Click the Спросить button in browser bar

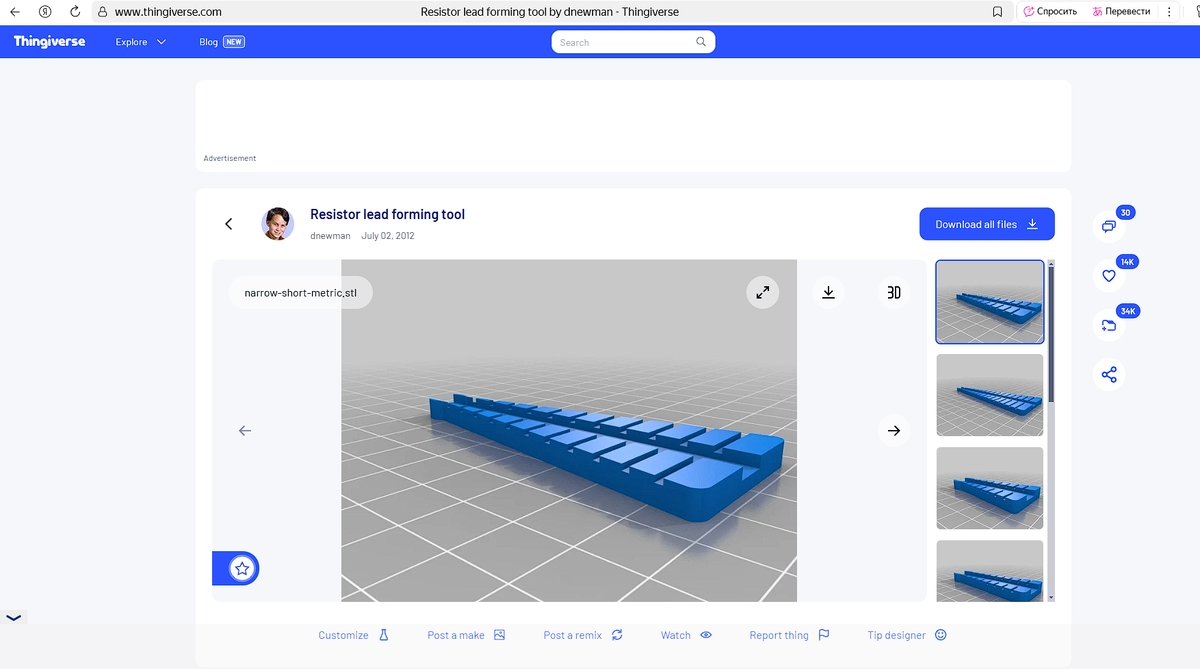pos(1050,12)
